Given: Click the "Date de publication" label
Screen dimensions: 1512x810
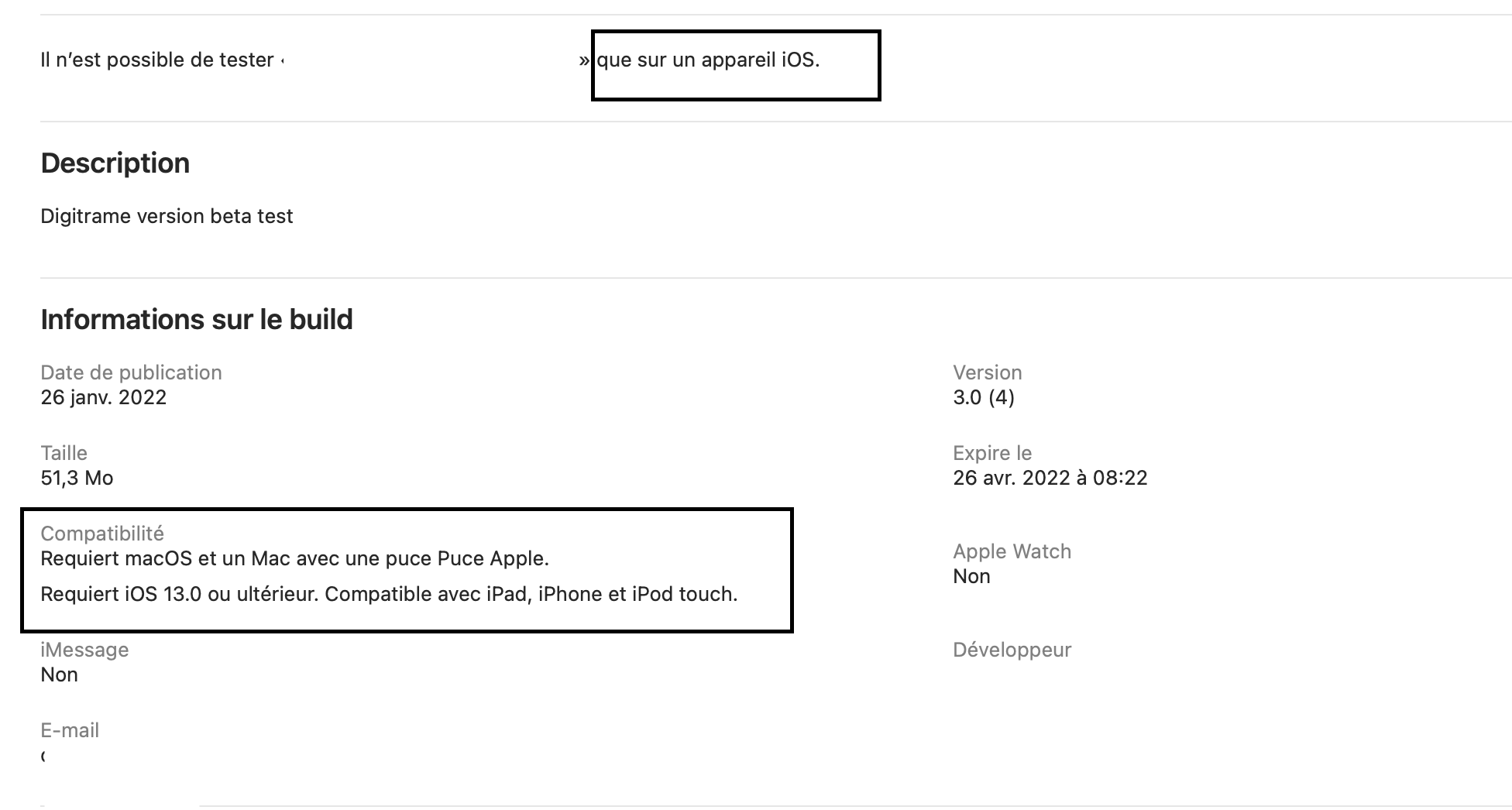Looking at the screenshot, I should pyautogui.click(x=131, y=372).
